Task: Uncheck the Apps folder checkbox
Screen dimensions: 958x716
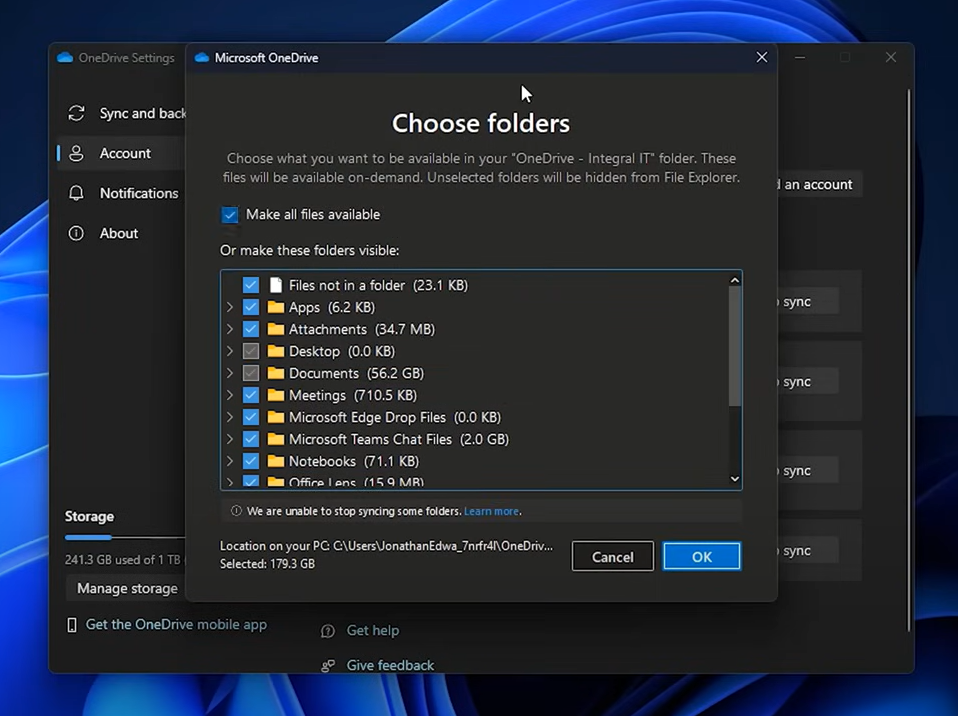Action: (250, 307)
